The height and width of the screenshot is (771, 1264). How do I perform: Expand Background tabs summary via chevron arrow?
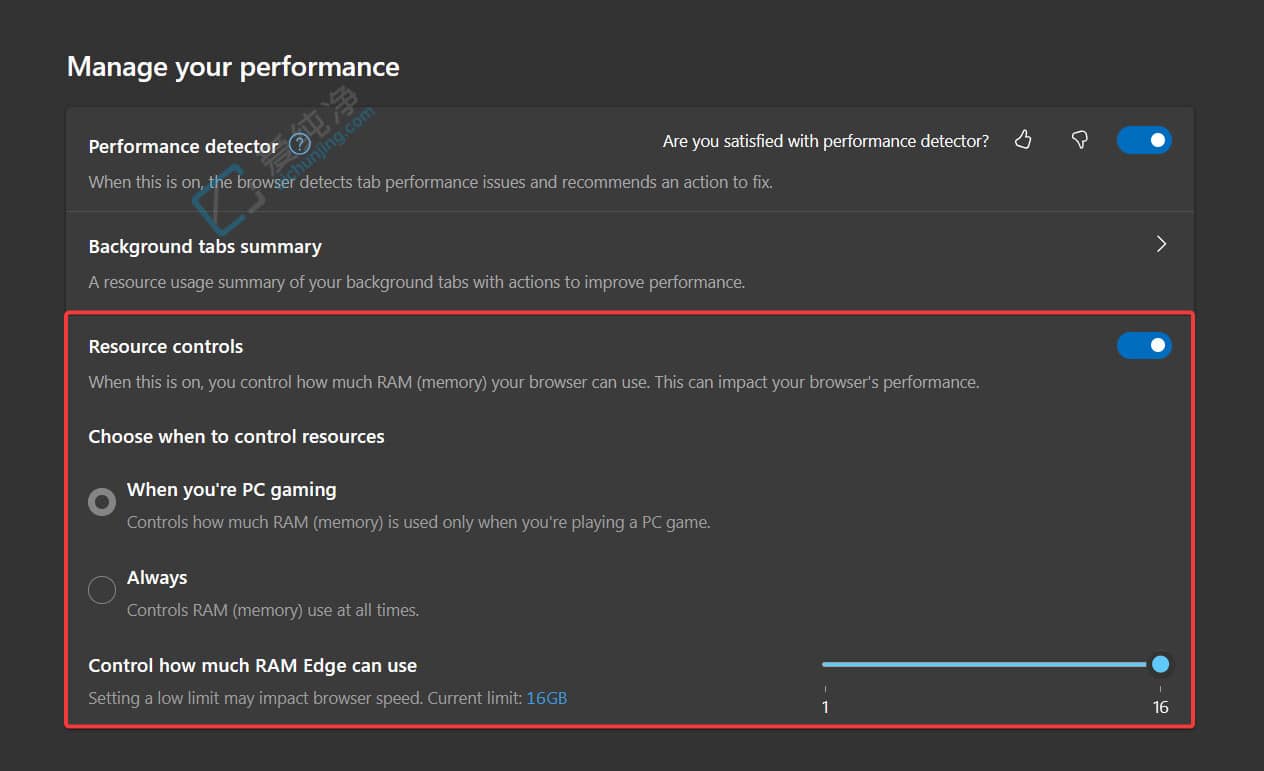pos(1161,244)
